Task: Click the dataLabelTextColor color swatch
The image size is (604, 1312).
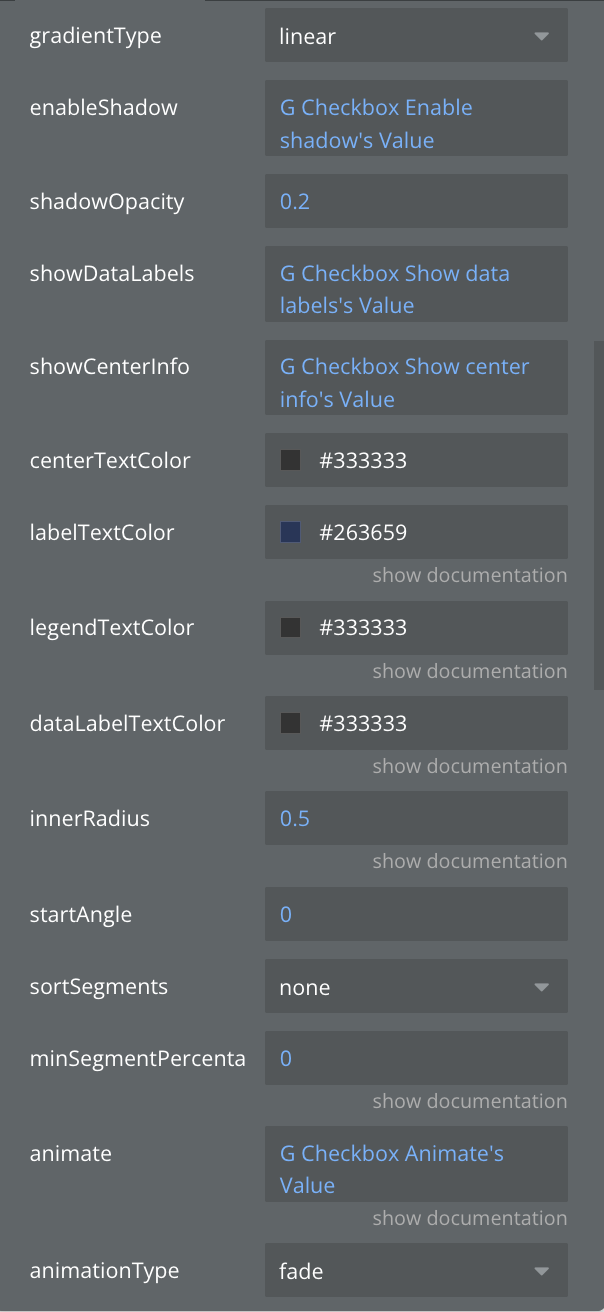Action: [x=291, y=724]
